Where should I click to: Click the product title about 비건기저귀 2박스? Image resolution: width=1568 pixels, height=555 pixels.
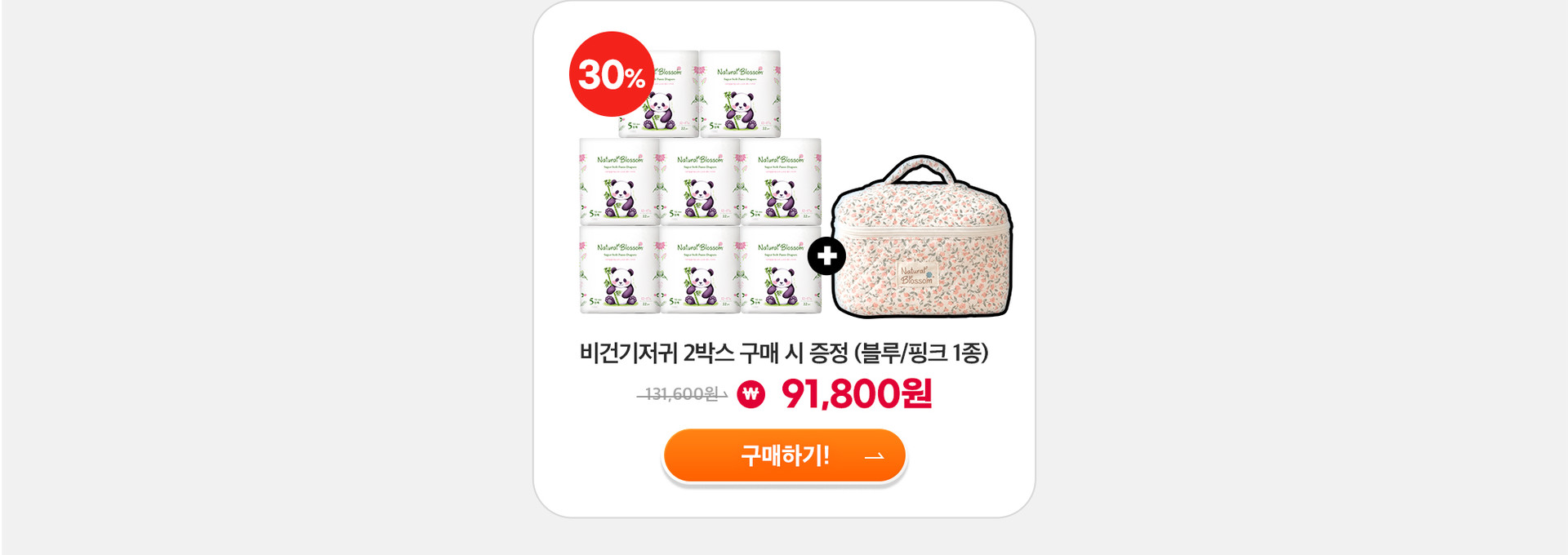[x=784, y=353]
